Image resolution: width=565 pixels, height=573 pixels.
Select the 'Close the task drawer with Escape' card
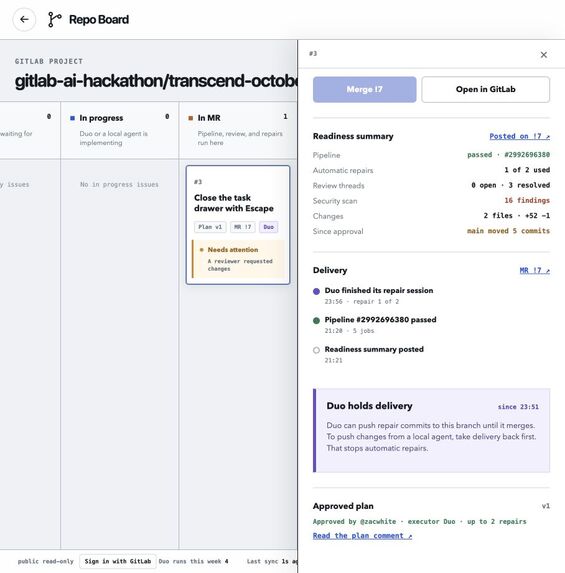pyautogui.click(x=238, y=225)
